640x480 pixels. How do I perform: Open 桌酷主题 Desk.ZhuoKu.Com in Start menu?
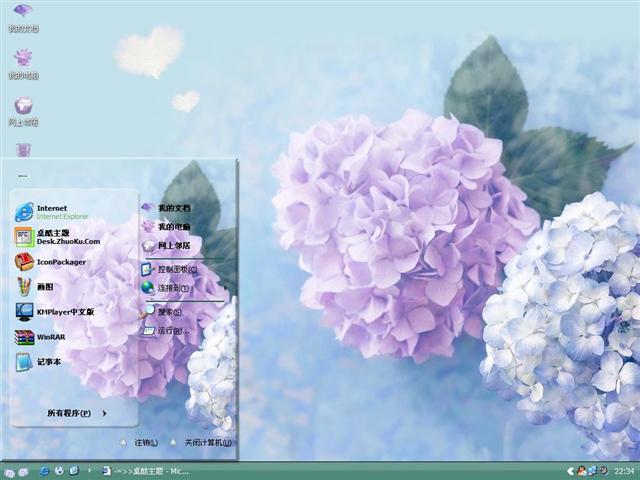[x=57, y=237]
